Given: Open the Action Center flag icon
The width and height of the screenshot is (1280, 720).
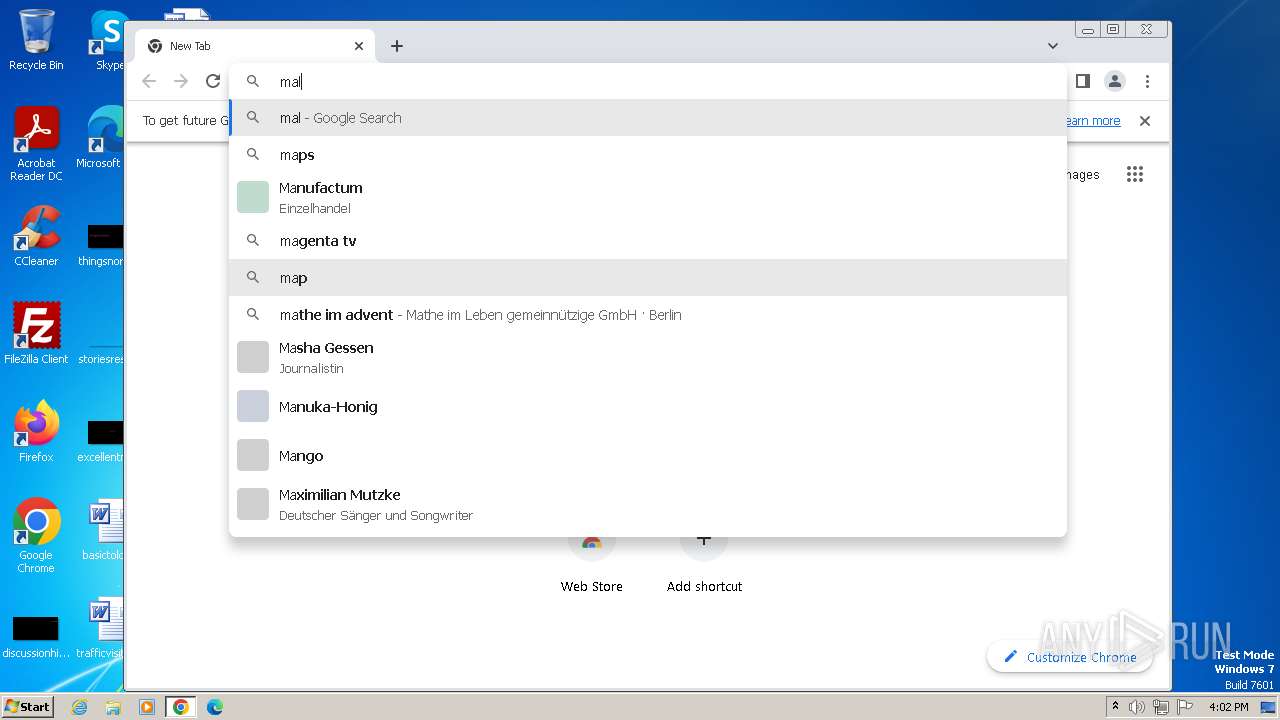Looking at the screenshot, I should 1184,707.
